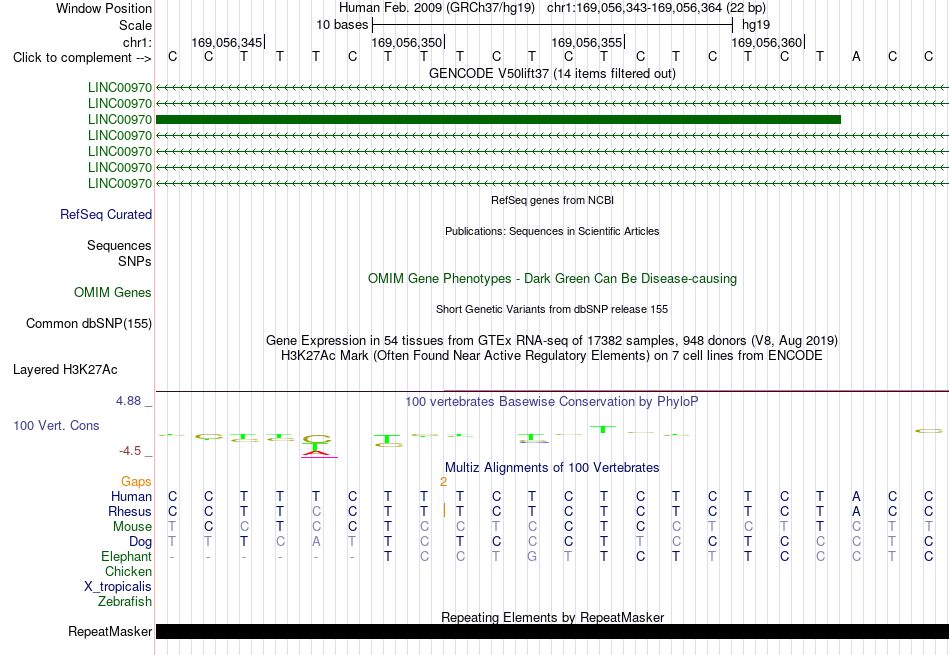Click the '100 Vert. Cons' track label
Screen dimensions: 950x655
(x=56, y=425)
